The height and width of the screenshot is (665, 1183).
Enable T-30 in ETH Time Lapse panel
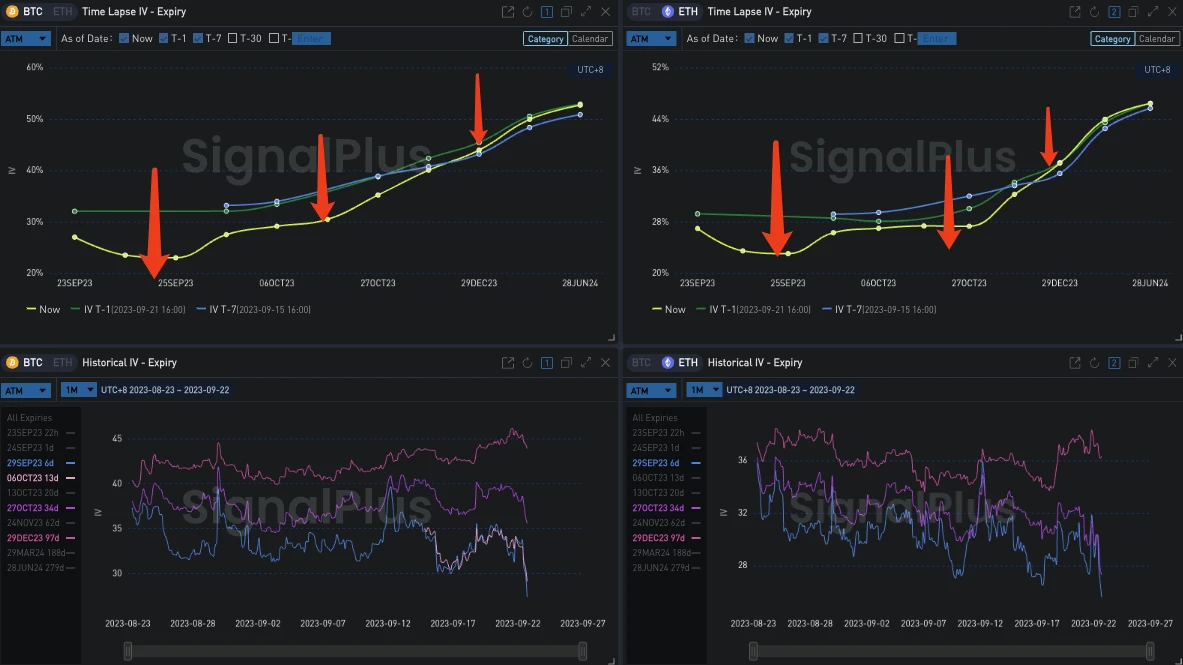click(x=858, y=38)
